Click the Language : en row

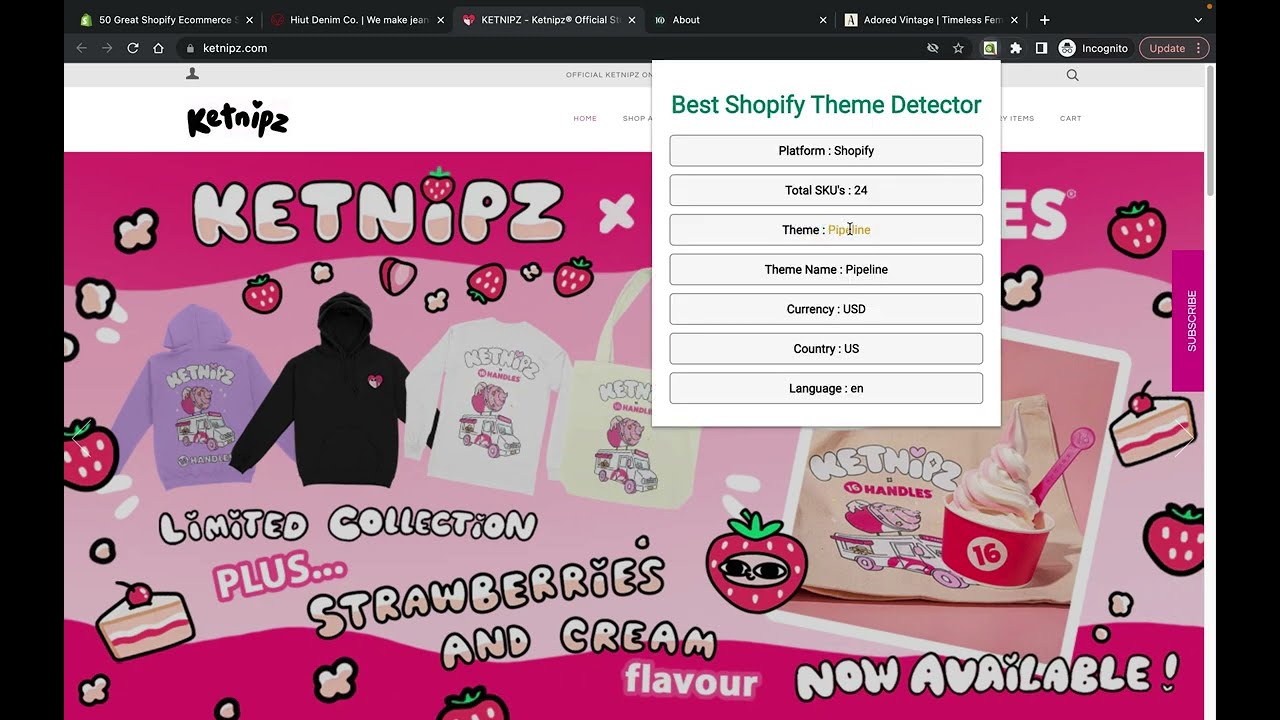tap(826, 388)
